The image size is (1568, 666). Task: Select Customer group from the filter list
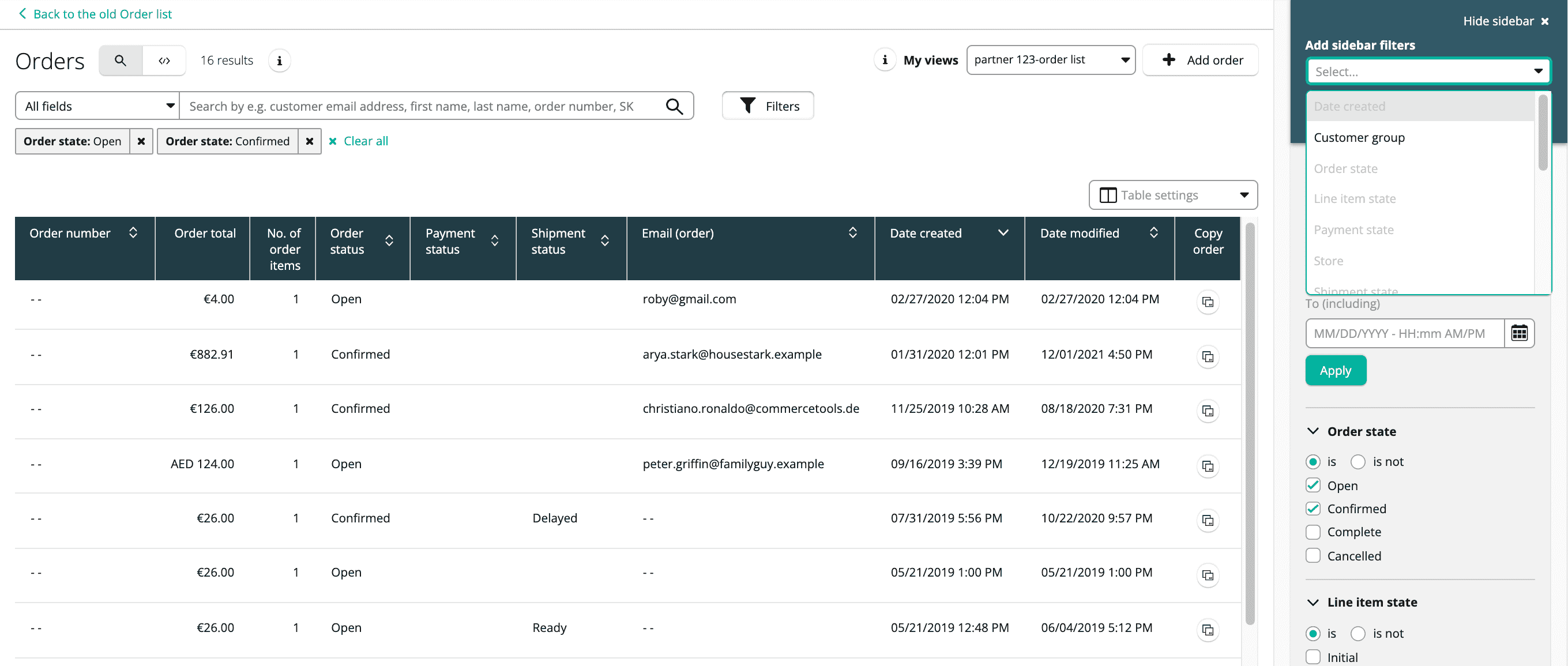tap(1359, 138)
